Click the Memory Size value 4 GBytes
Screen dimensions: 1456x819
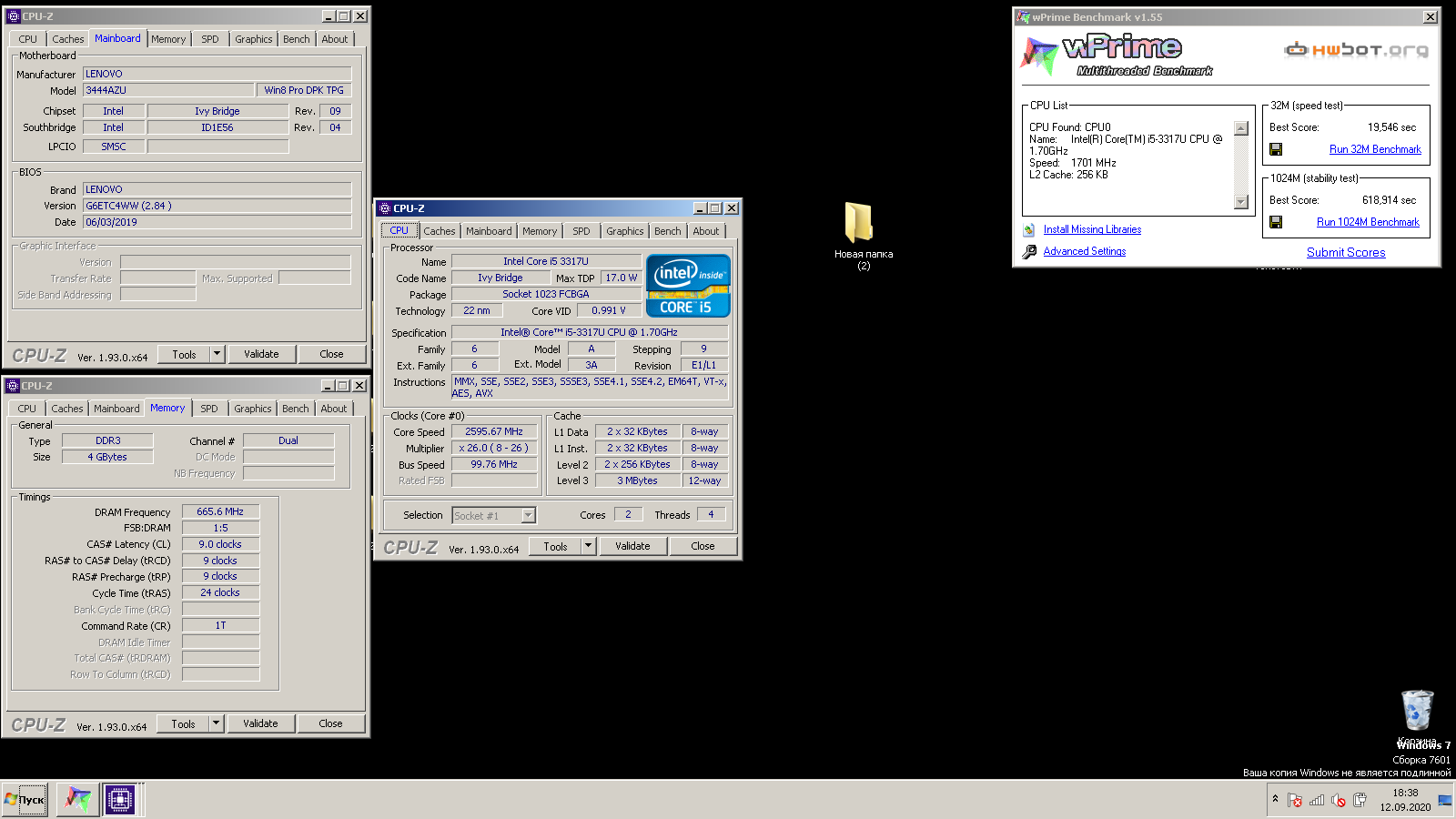click(107, 457)
